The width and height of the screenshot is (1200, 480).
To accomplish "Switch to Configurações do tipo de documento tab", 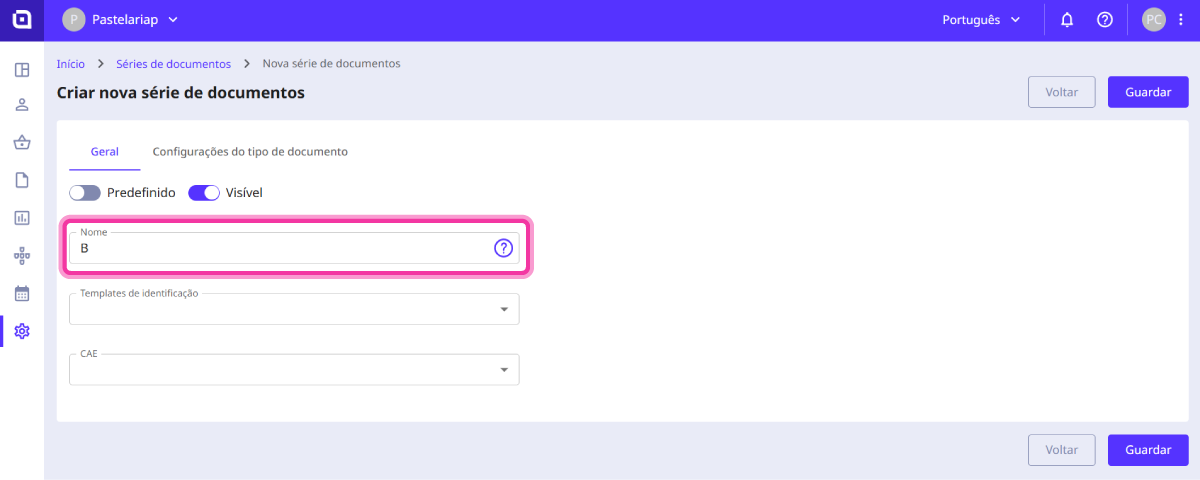I will [x=250, y=152].
